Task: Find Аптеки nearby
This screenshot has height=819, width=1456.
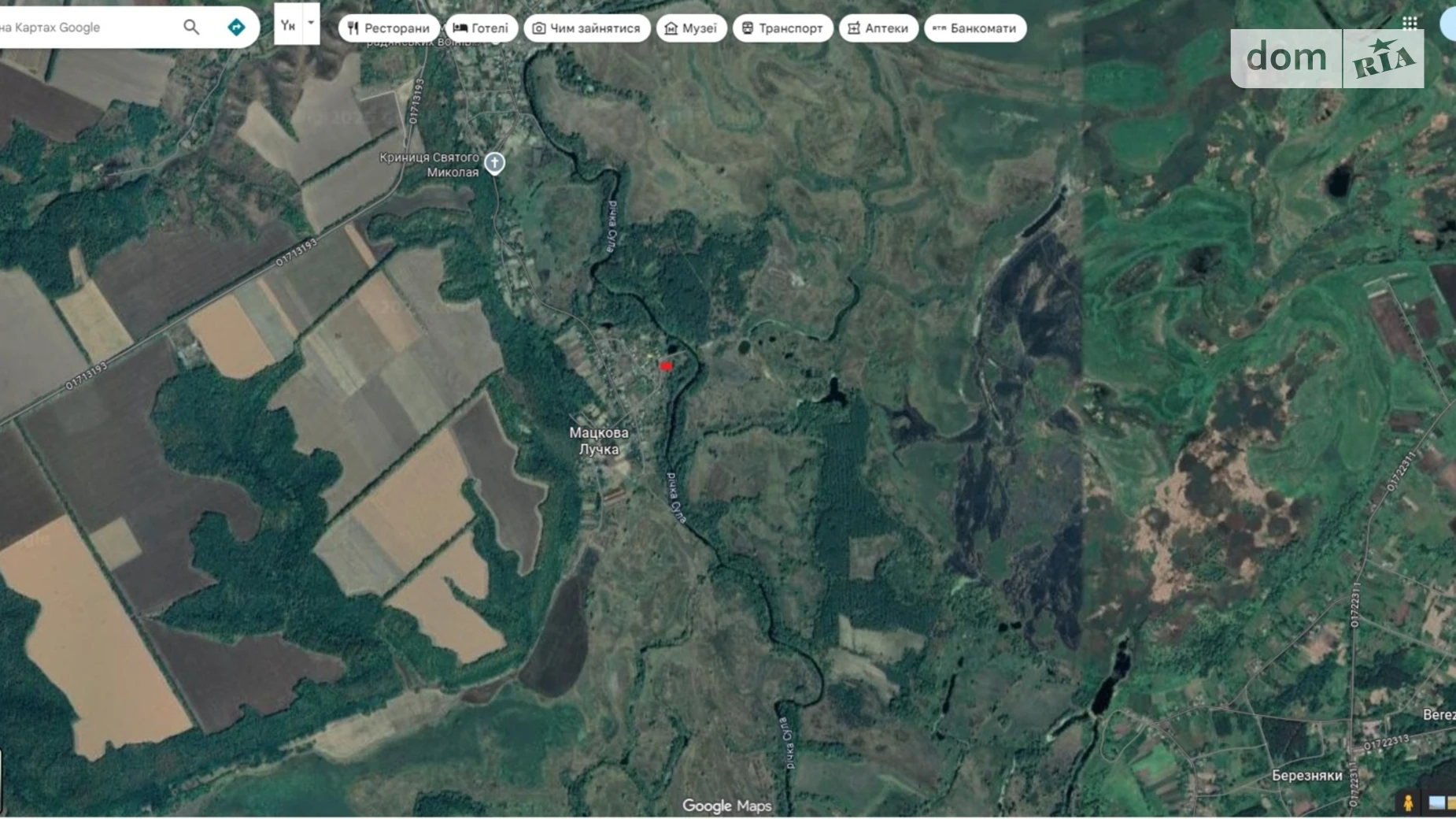Action: 878,28
